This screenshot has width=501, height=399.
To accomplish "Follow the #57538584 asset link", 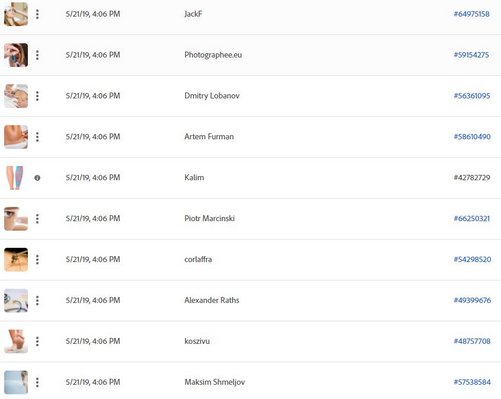I will 472,382.
